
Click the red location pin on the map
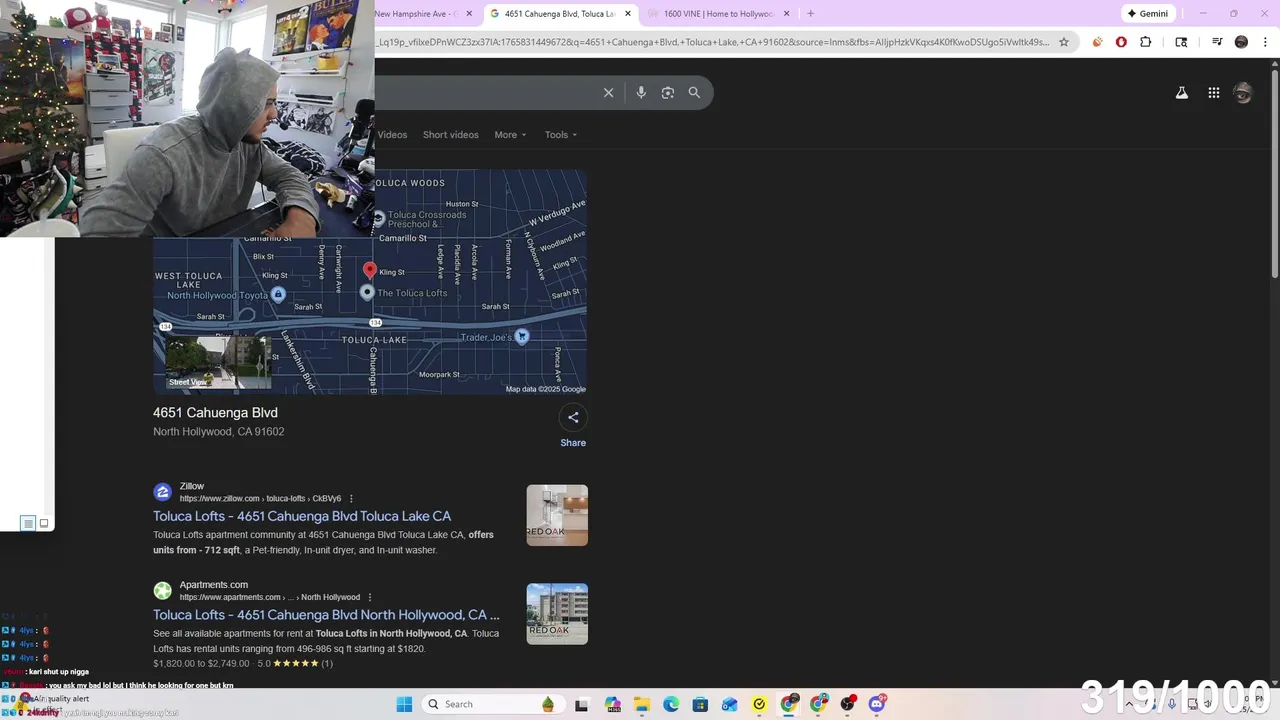[x=370, y=270]
